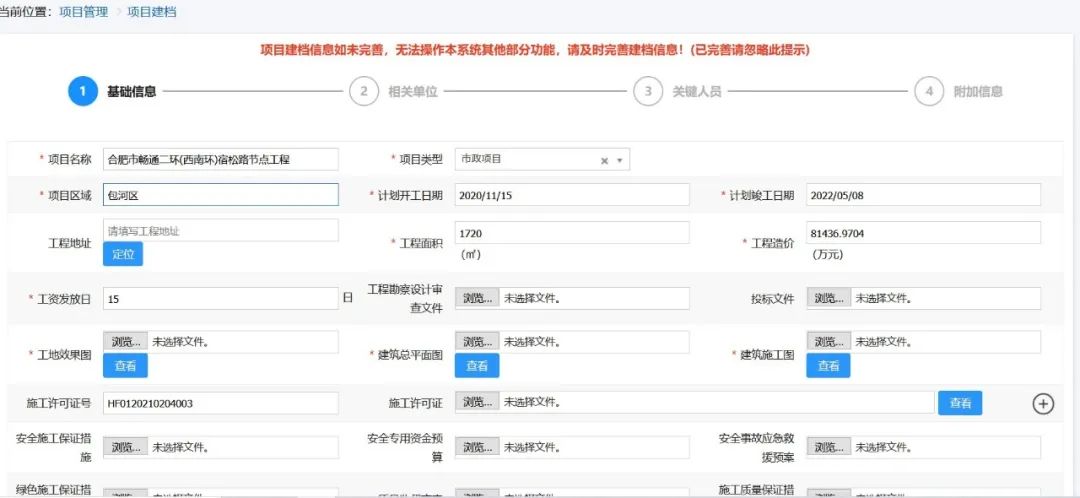The height and width of the screenshot is (498, 1080).
Task: Go to step 3 关键人员 circle
Action: click(647, 91)
